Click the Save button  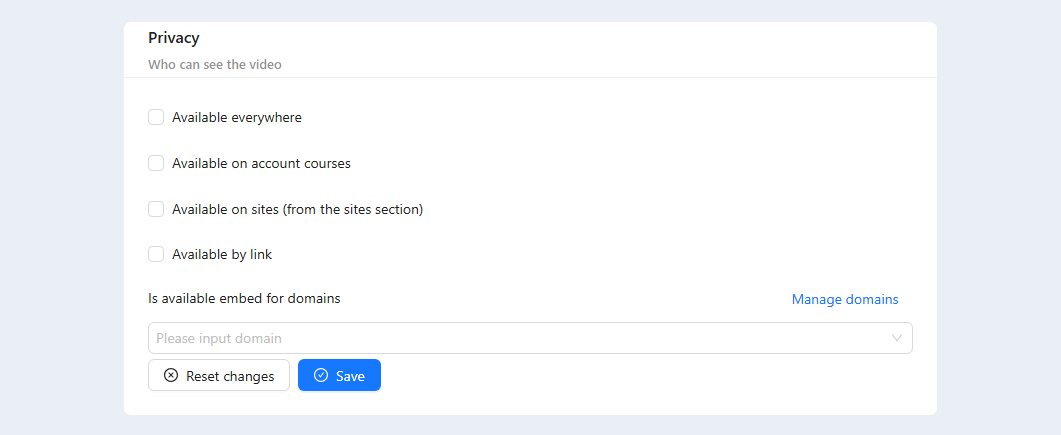coord(340,375)
